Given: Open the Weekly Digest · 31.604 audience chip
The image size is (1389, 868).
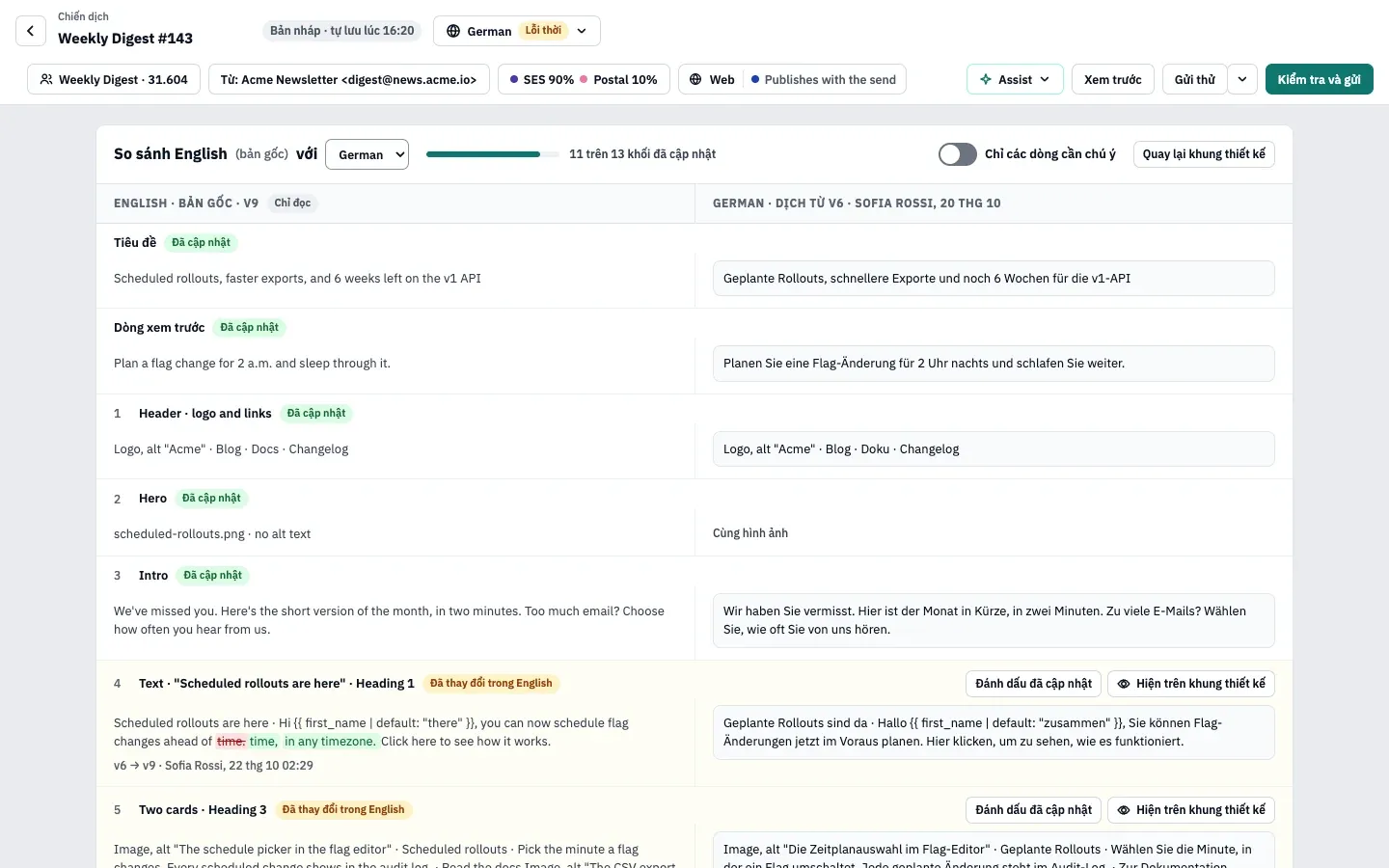Looking at the screenshot, I should point(114,79).
